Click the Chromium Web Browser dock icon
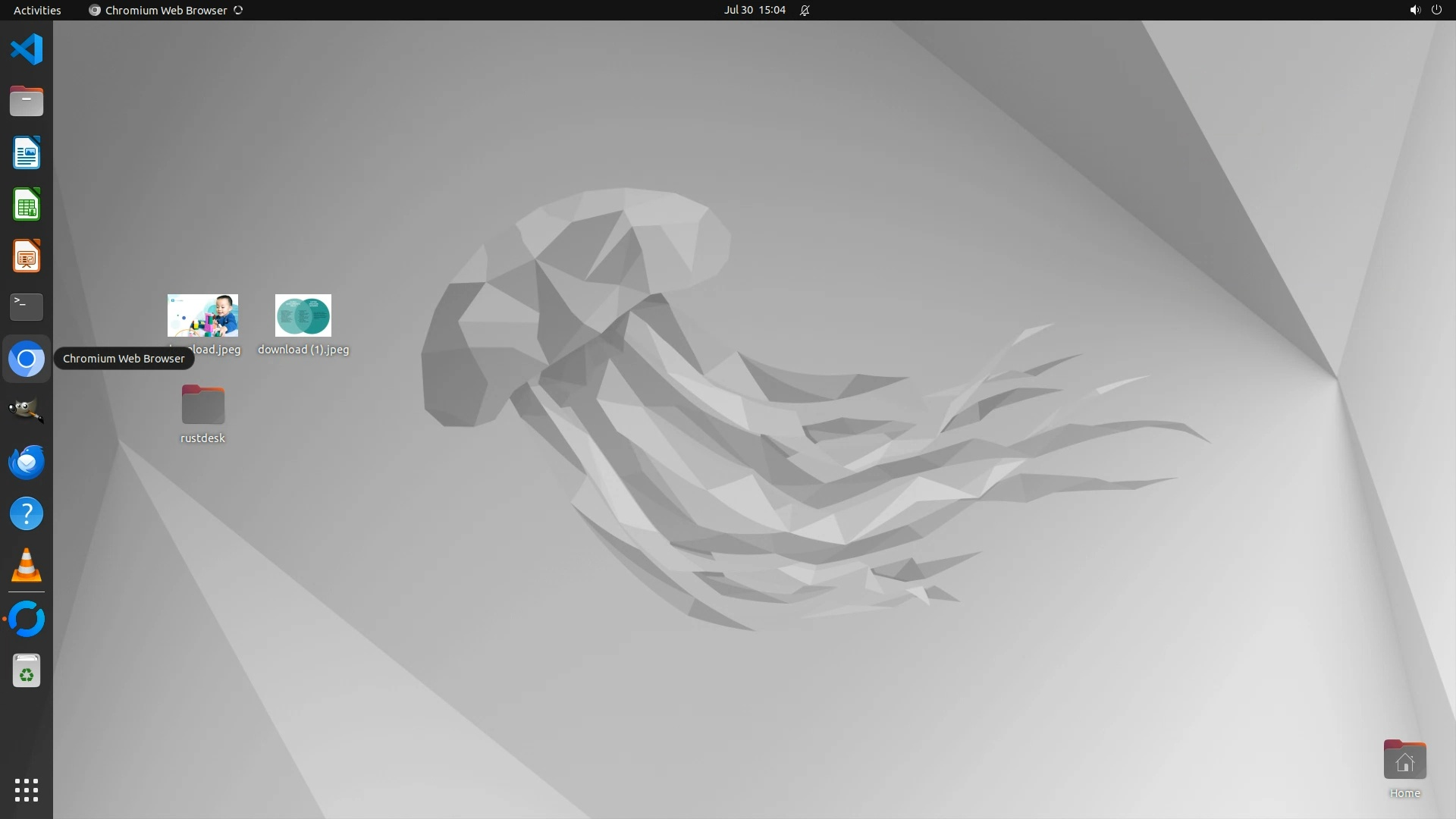Viewport: 1456px width, 819px height. (27, 359)
